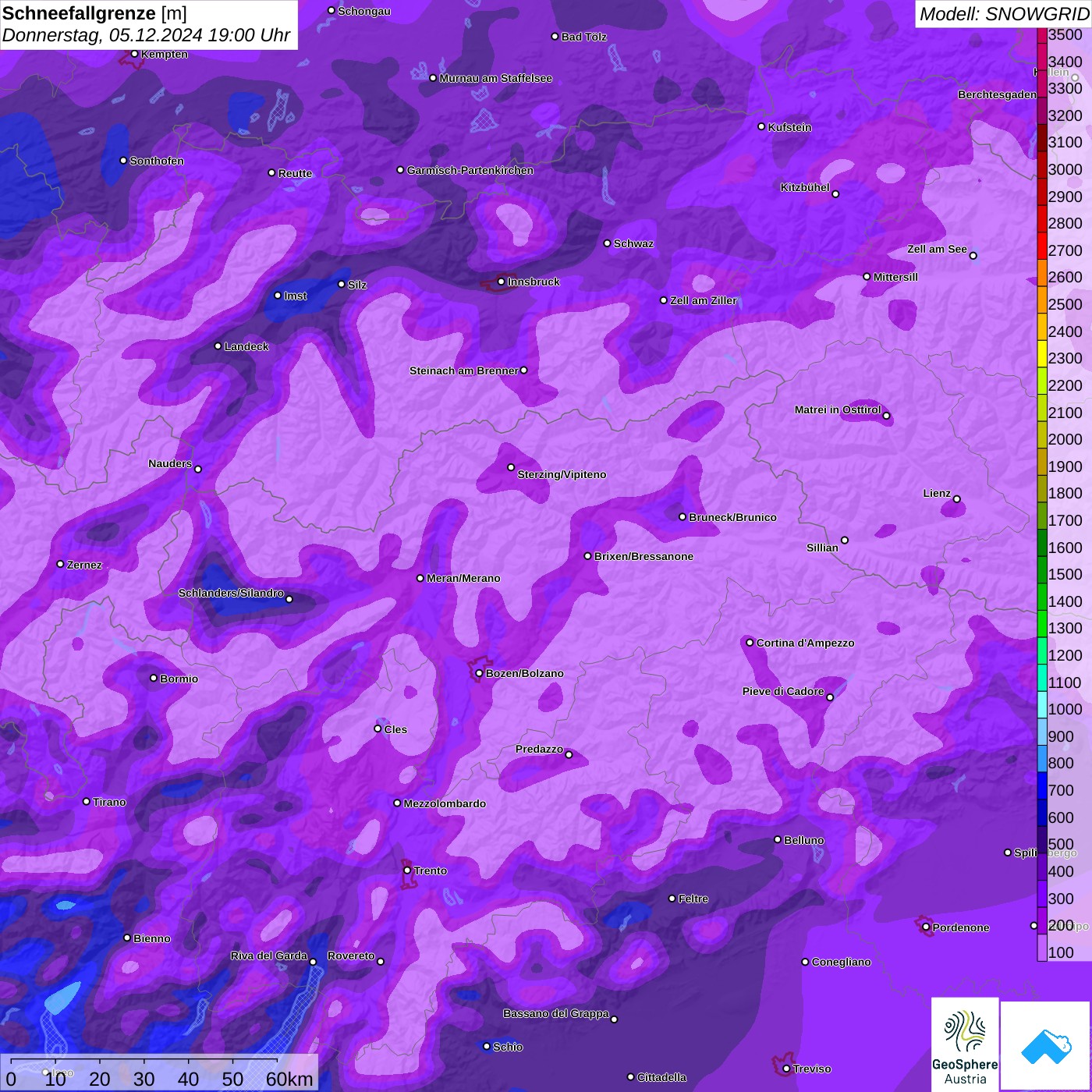Image resolution: width=1092 pixels, height=1092 pixels.
Task: Click the Bad Tölz marker dot
Action: [x=555, y=37]
